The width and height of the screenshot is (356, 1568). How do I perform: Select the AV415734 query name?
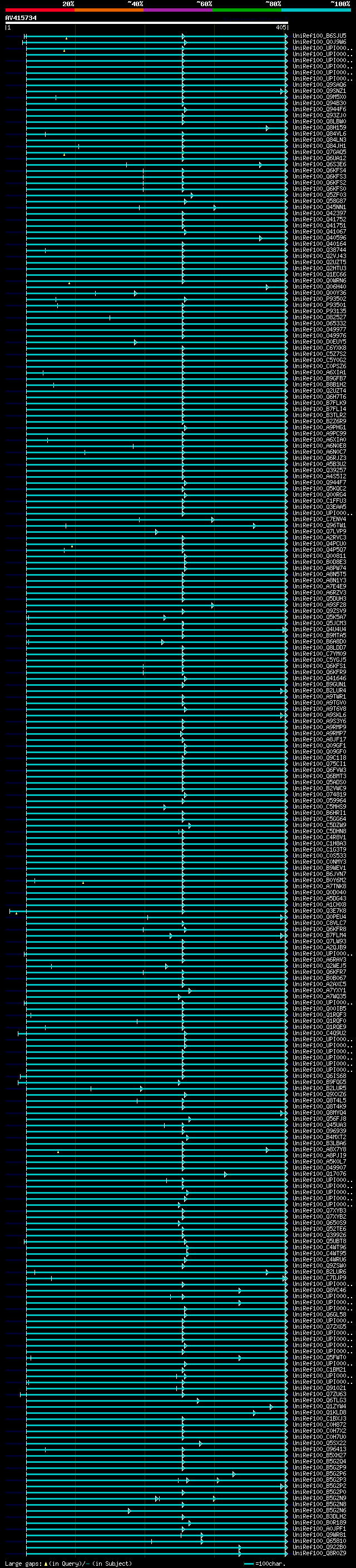pyautogui.click(x=21, y=18)
